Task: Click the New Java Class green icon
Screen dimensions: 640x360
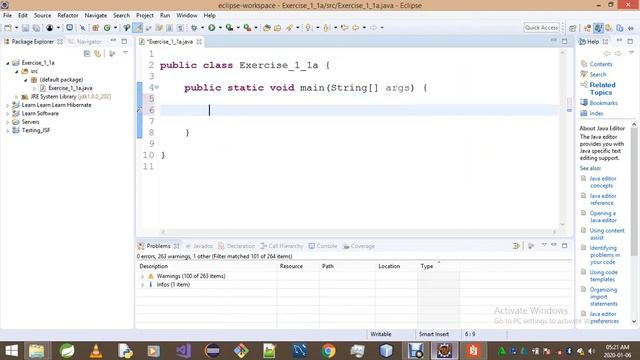Action: (107, 28)
